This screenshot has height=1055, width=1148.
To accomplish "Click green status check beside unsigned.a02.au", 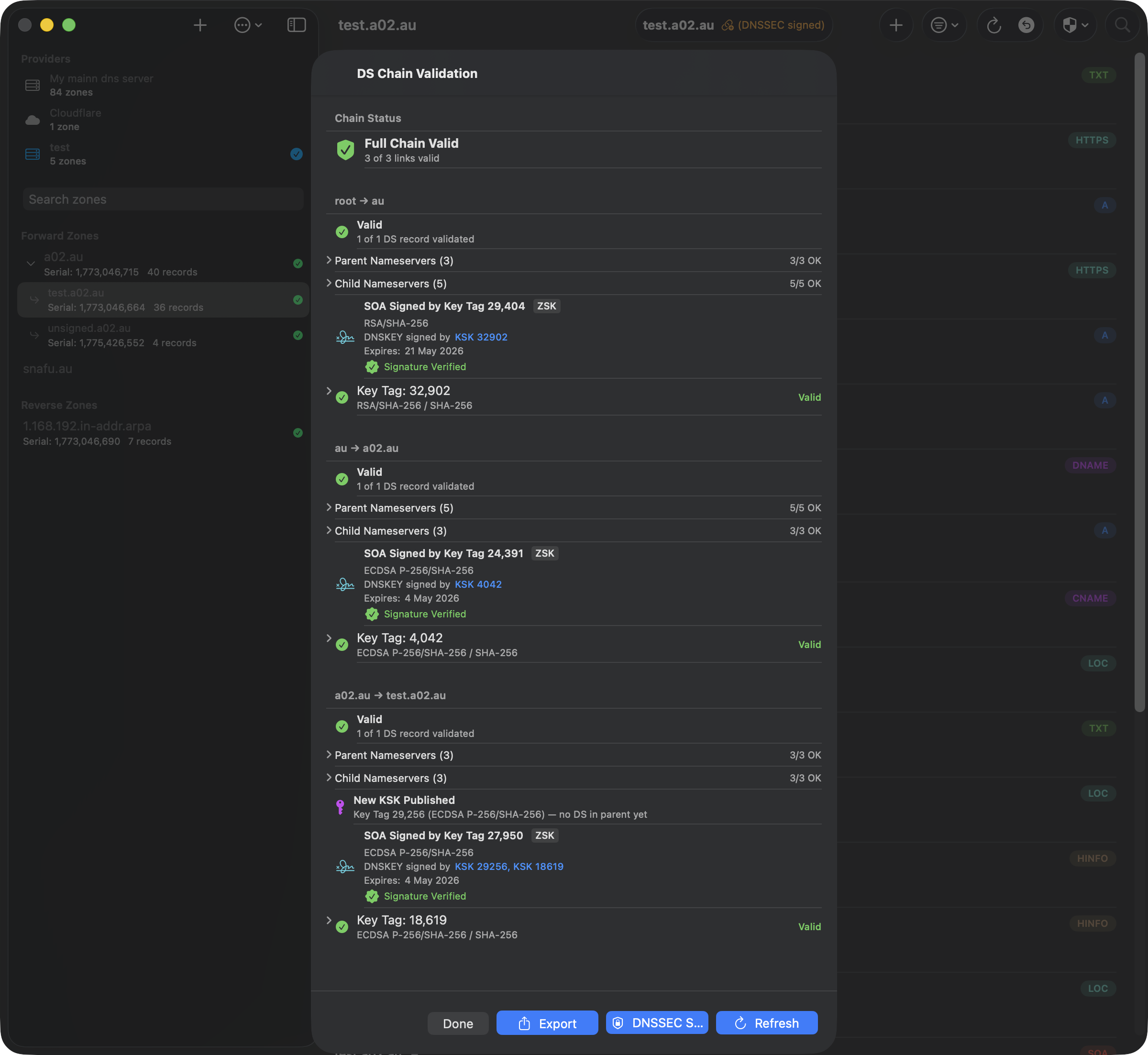I will (298, 335).
